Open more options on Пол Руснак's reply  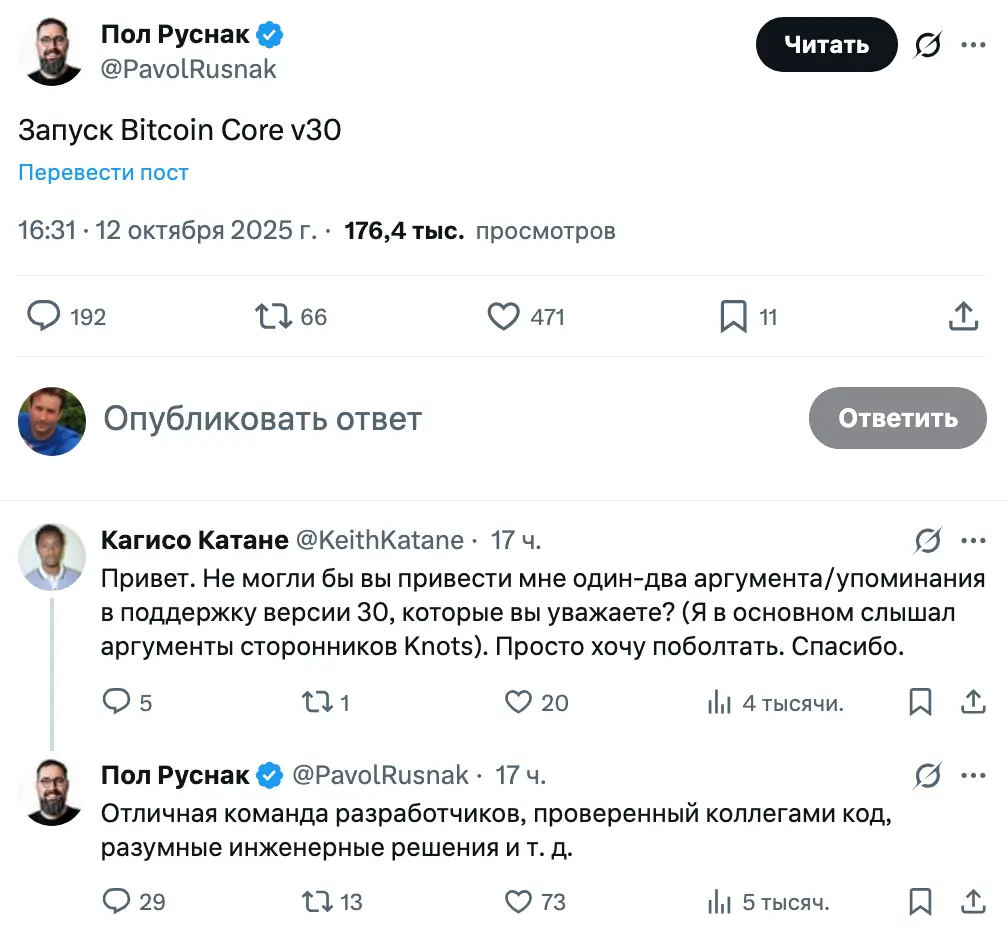[973, 775]
